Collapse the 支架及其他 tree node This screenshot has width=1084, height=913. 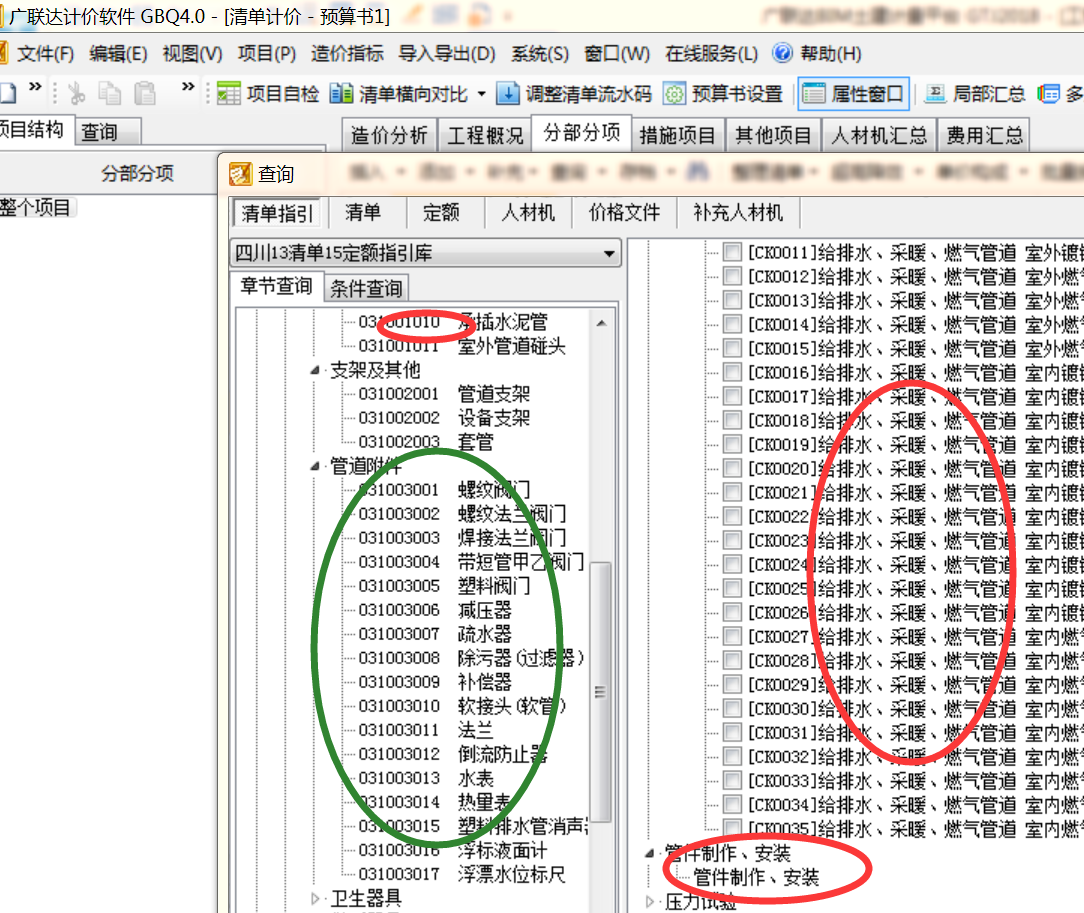pyautogui.click(x=315, y=370)
